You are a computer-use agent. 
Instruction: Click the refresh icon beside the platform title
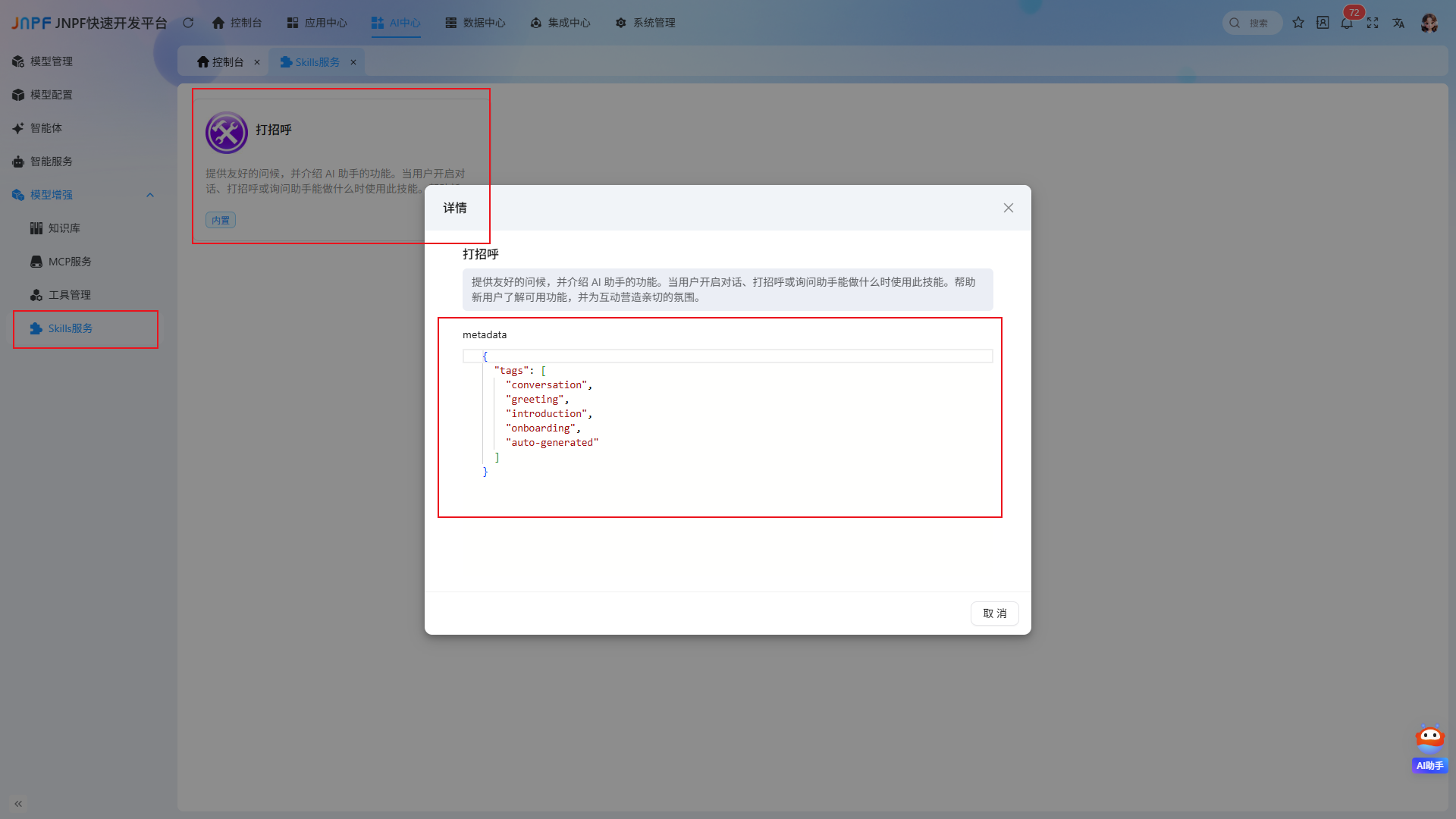[188, 23]
